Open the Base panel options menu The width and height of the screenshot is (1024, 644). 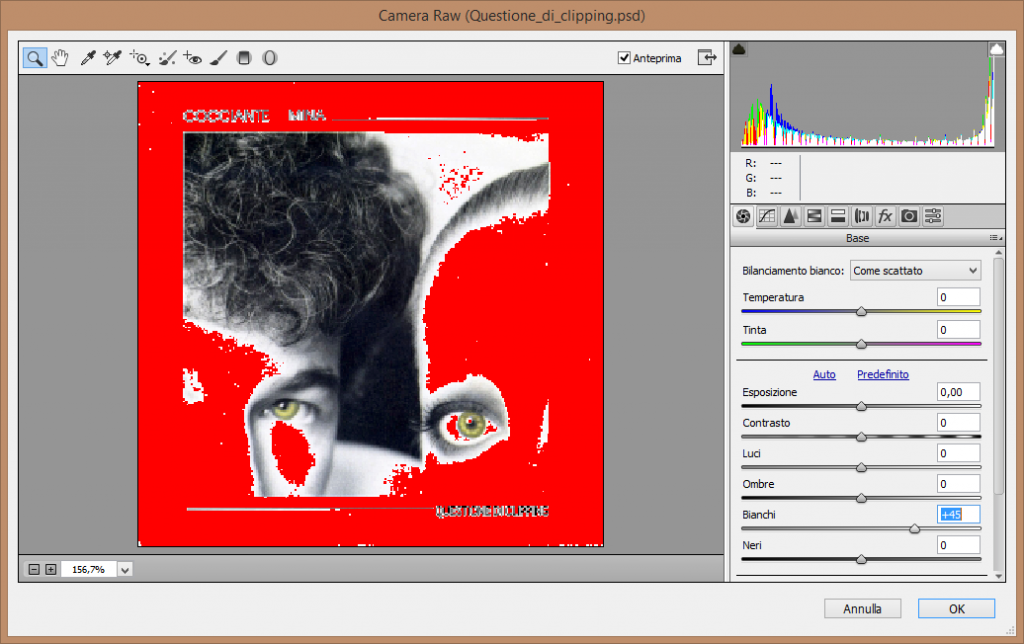(x=995, y=238)
